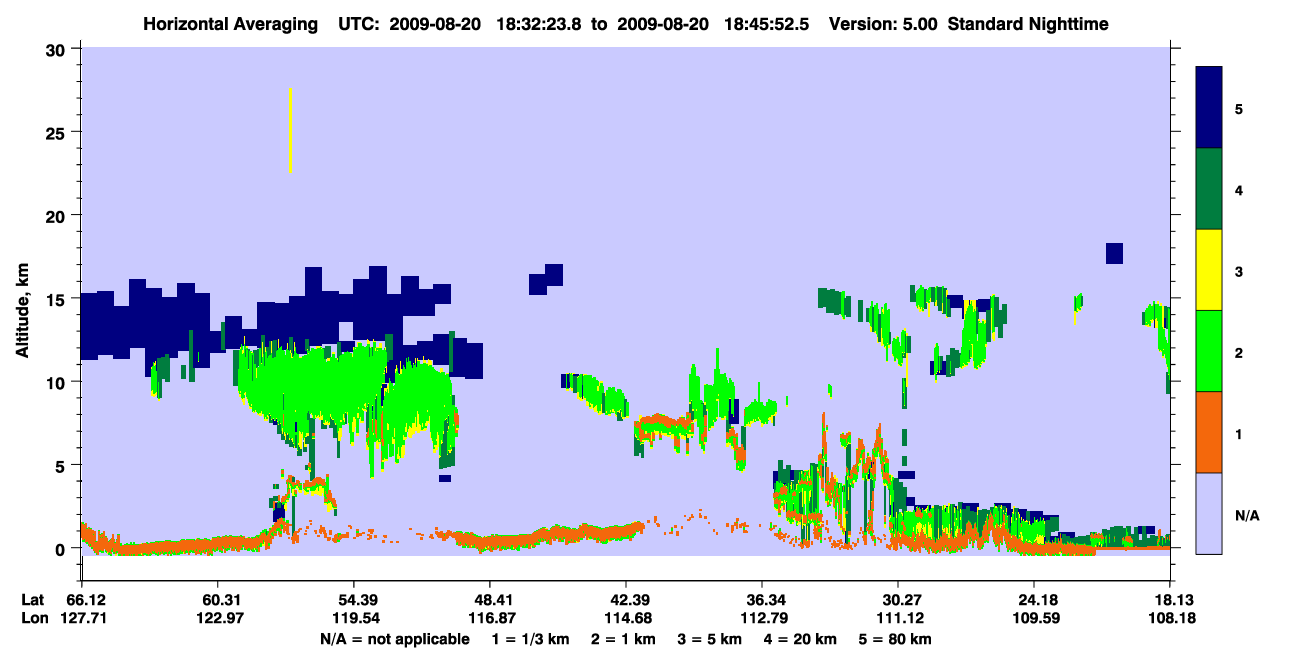Image resolution: width=1300 pixels, height=667 pixels.
Task: Click the light green level 2 color swatch
Action: tap(1210, 351)
